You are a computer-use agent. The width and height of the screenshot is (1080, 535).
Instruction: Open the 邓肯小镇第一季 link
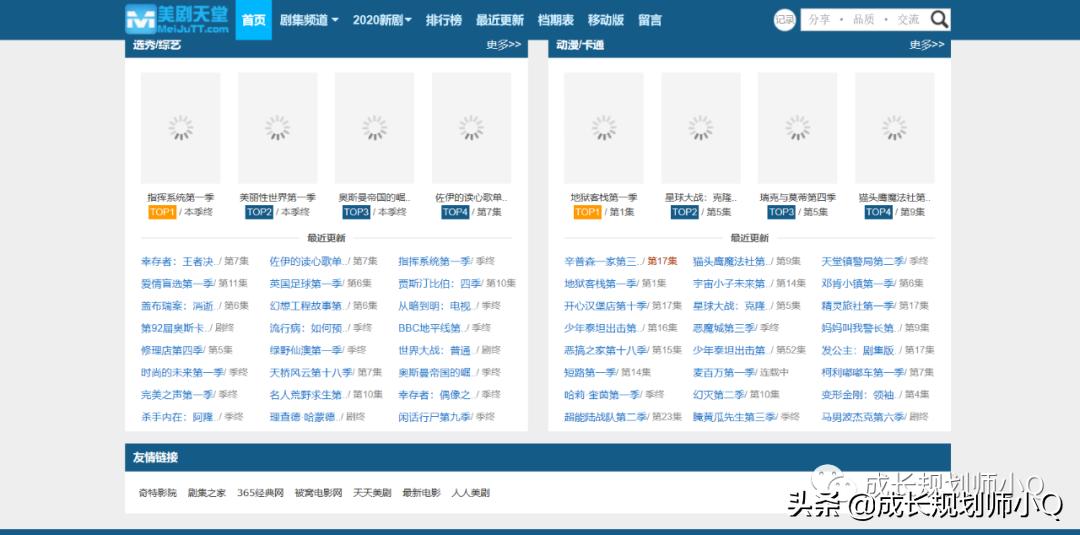tap(858, 284)
